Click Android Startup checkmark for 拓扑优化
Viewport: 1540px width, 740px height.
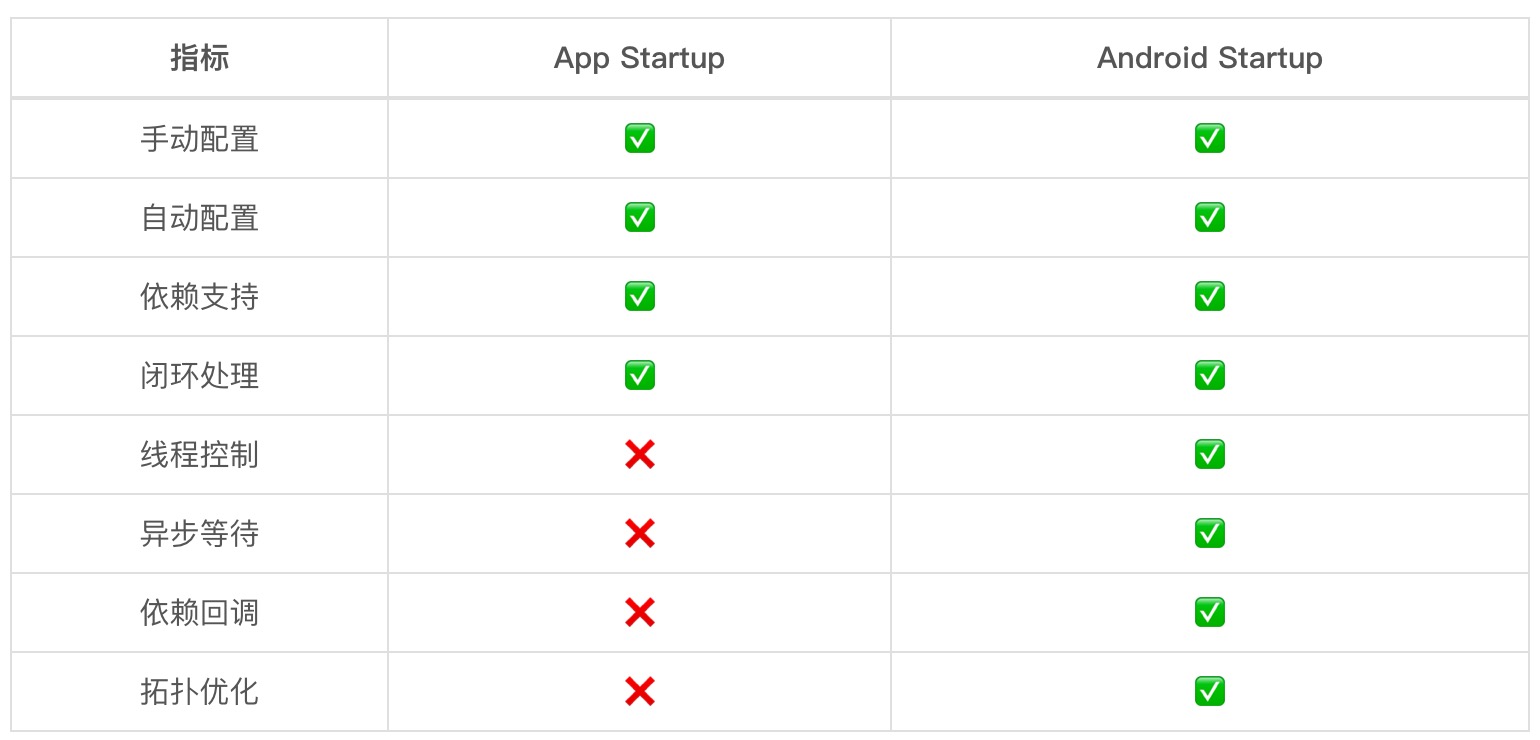tap(1209, 691)
